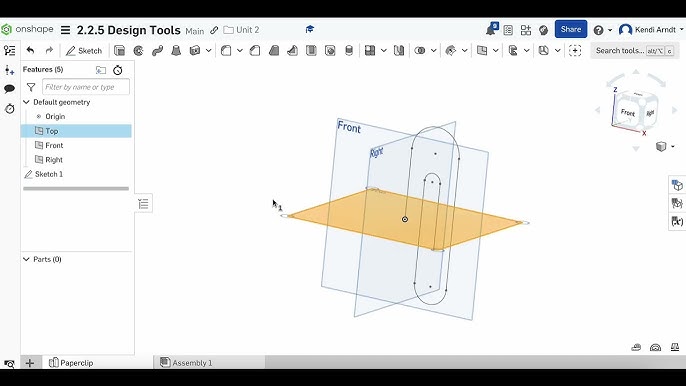Select the Chamfer tool
686x386 pixels.
(255, 51)
